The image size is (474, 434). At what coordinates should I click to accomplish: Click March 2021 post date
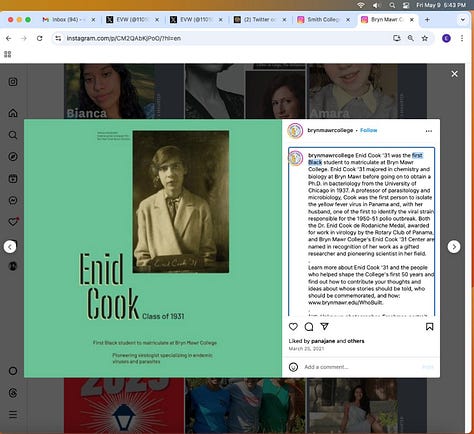pos(306,349)
